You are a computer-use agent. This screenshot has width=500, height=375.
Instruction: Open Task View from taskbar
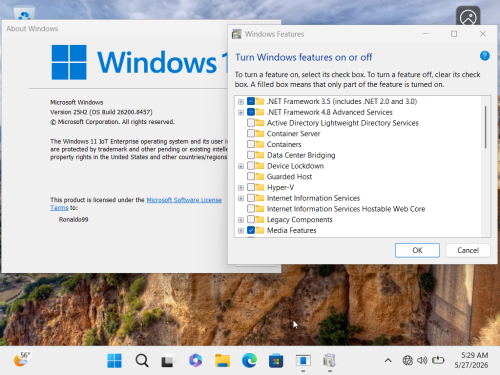pyautogui.click(x=168, y=361)
